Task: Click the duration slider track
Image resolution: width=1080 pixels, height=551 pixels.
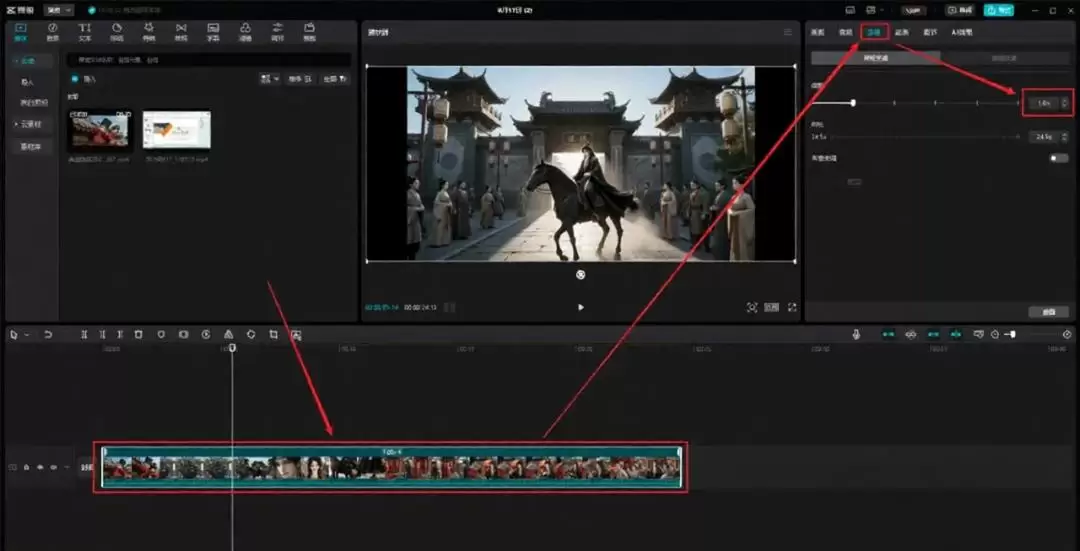Action: (x=926, y=137)
